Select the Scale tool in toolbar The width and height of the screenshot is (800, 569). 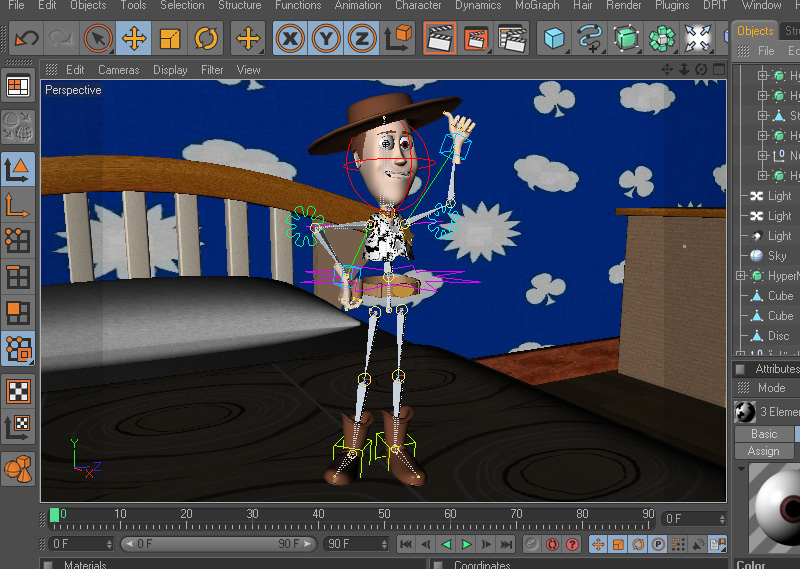click(x=169, y=38)
